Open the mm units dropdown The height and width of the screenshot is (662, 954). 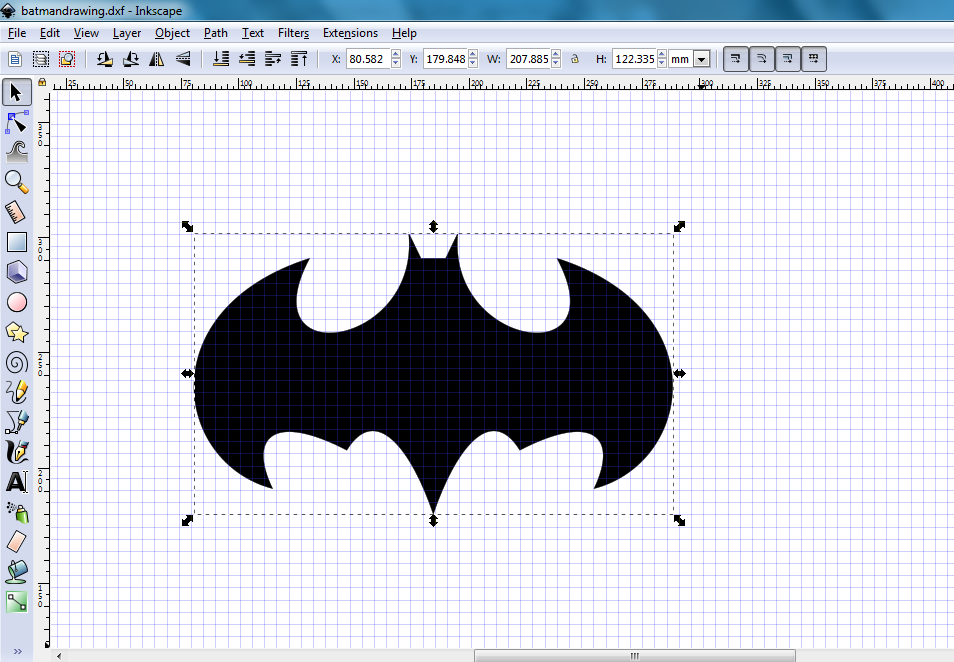point(702,60)
